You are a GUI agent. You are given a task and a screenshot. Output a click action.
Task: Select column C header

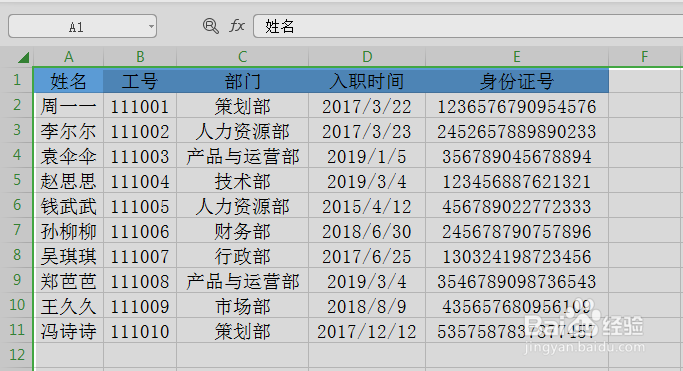click(x=242, y=57)
